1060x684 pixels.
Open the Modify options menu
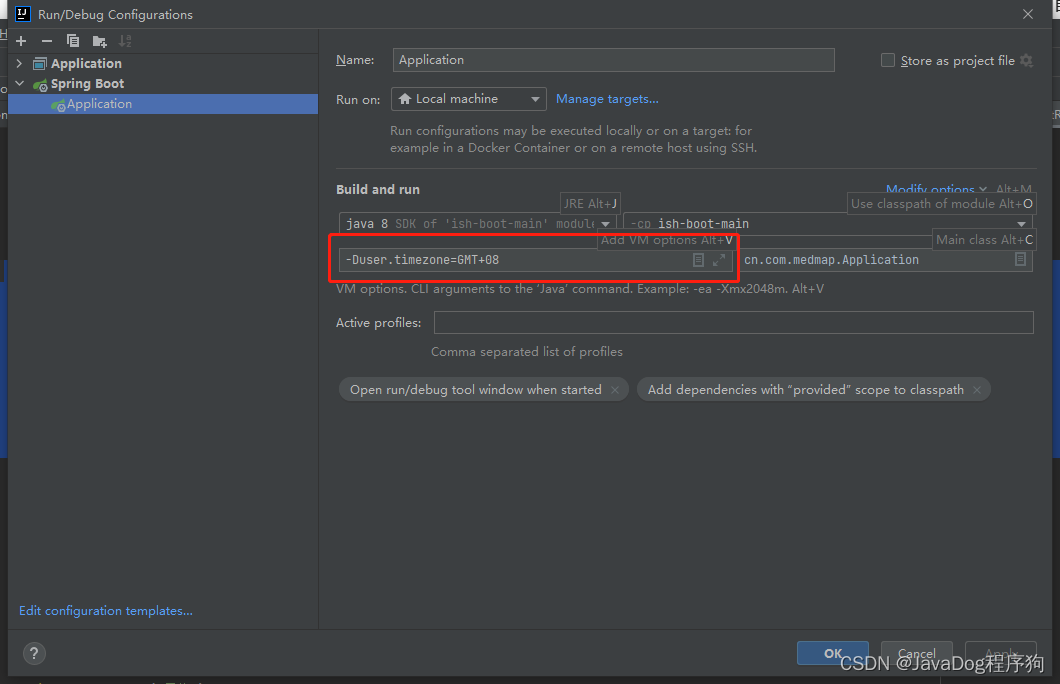[x=936, y=189]
